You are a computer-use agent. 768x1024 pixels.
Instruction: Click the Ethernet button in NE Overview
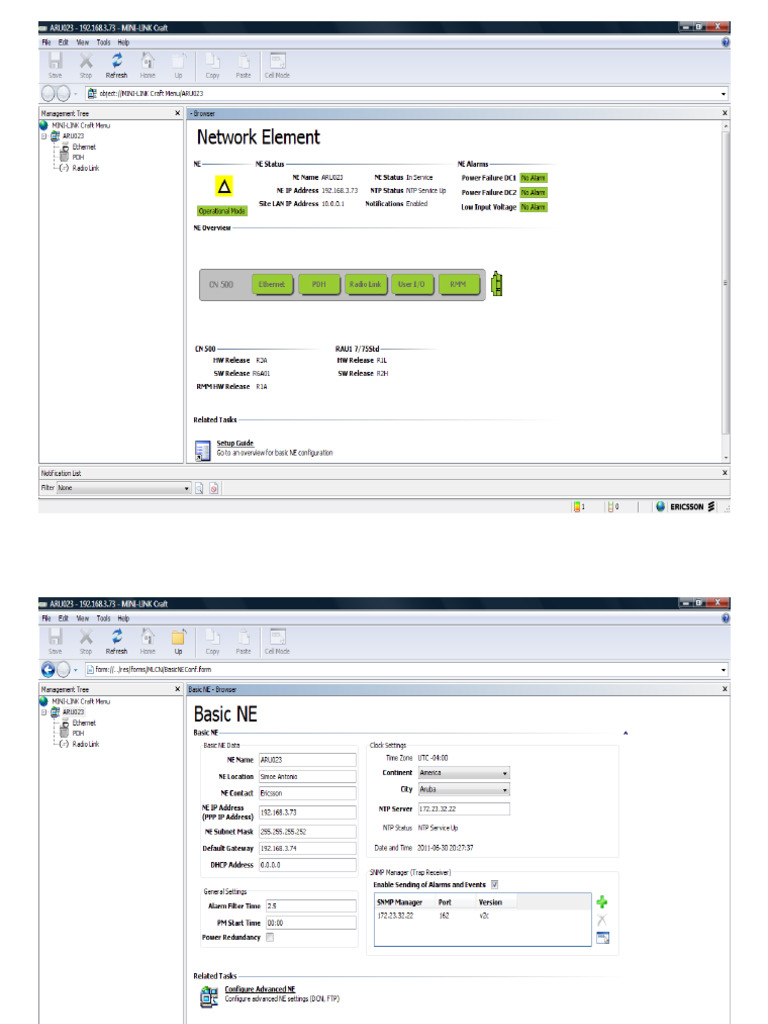click(272, 284)
